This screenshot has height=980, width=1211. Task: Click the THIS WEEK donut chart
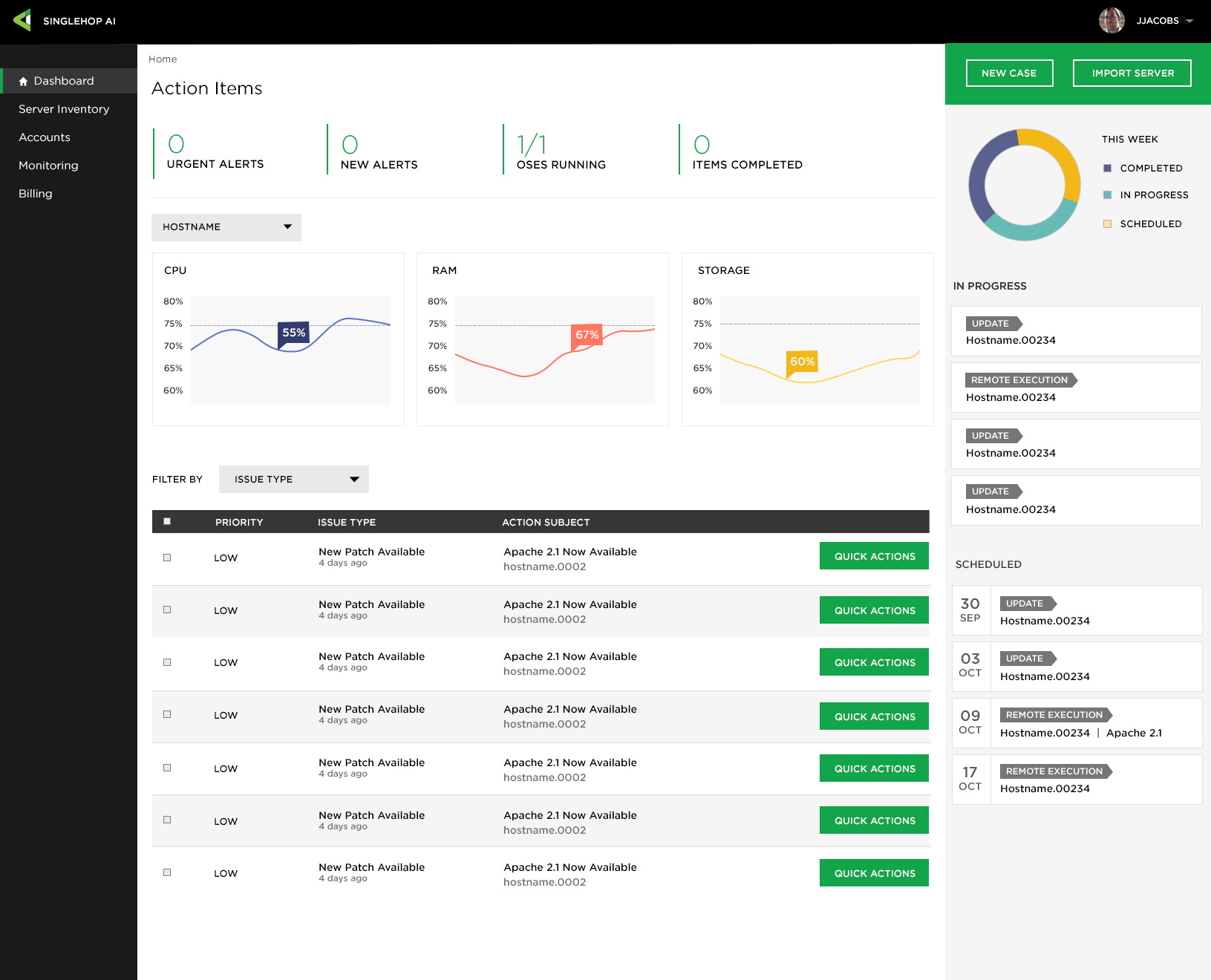click(x=1024, y=183)
